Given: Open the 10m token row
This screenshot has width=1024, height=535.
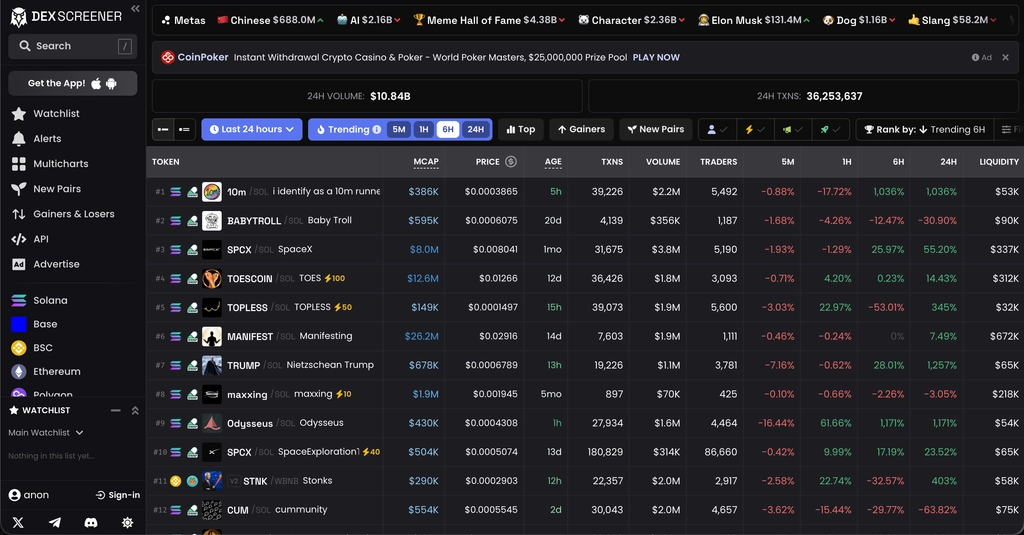Looking at the screenshot, I should [585, 191].
